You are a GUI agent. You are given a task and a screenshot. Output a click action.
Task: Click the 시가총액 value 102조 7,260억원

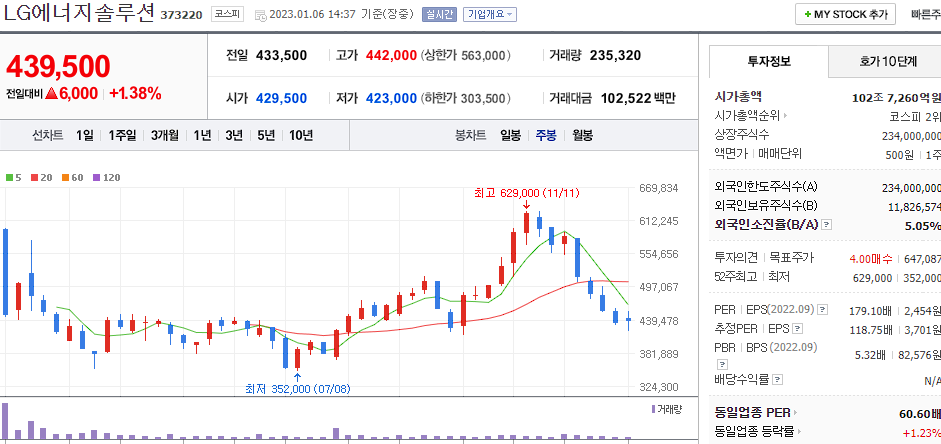point(897,97)
